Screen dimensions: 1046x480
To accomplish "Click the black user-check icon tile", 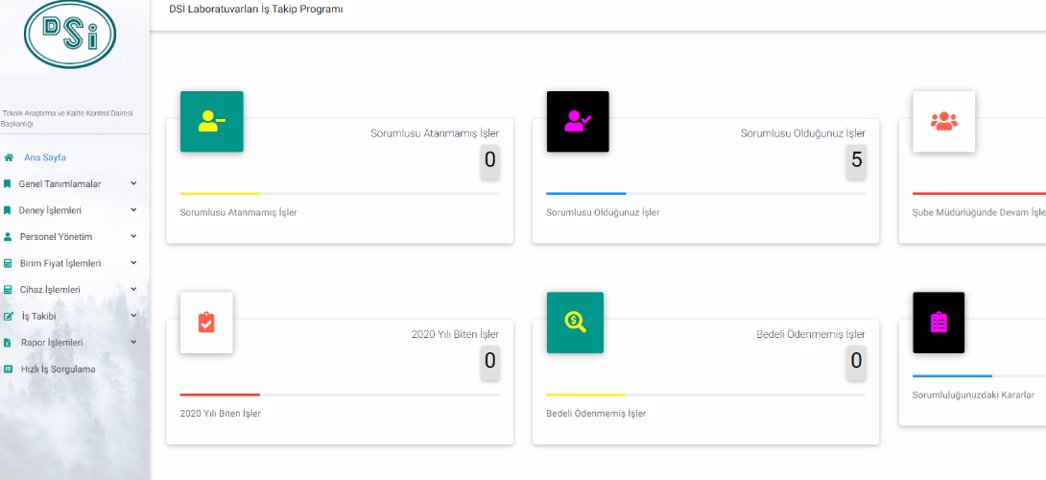I will (577, 122).
